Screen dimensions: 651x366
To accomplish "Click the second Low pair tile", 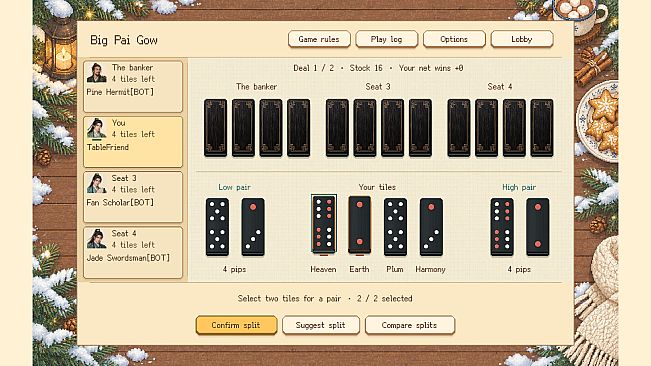I will point(253,227).
